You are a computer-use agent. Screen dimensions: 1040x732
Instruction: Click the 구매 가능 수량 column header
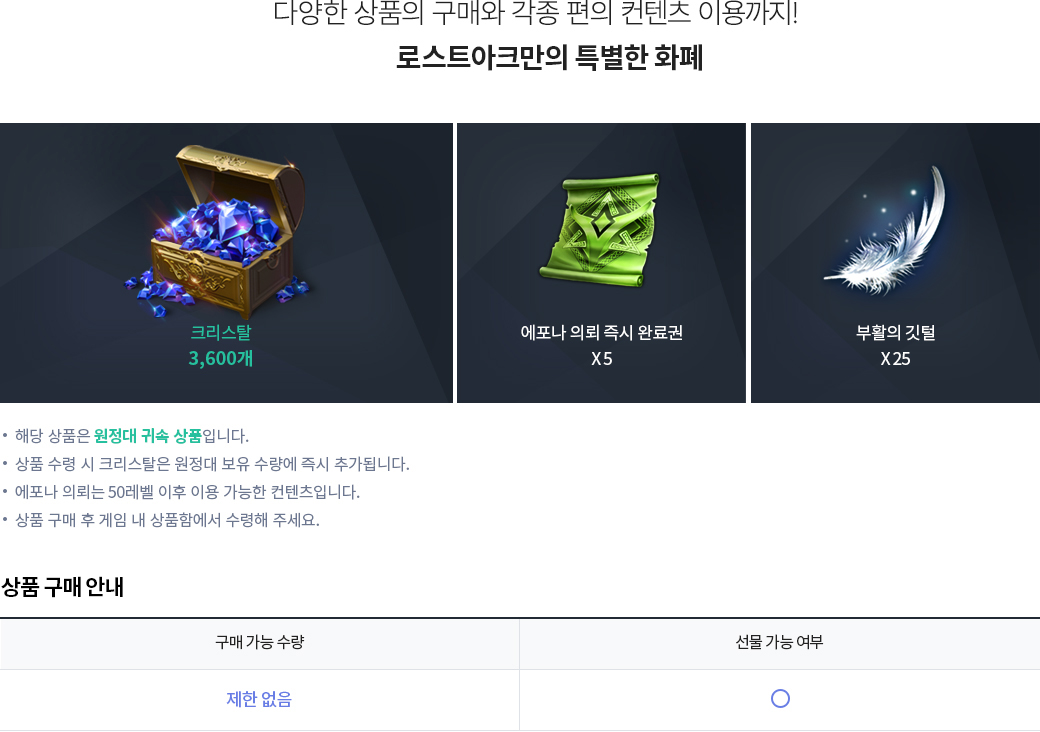pos(259,642)
